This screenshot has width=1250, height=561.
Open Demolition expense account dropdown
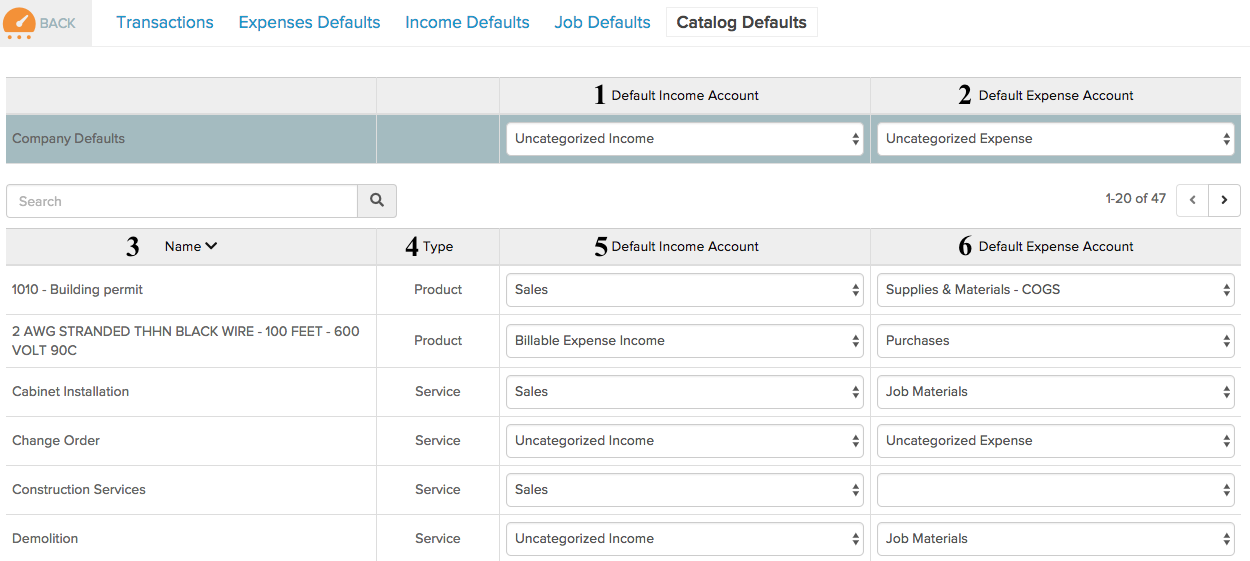1056,539
